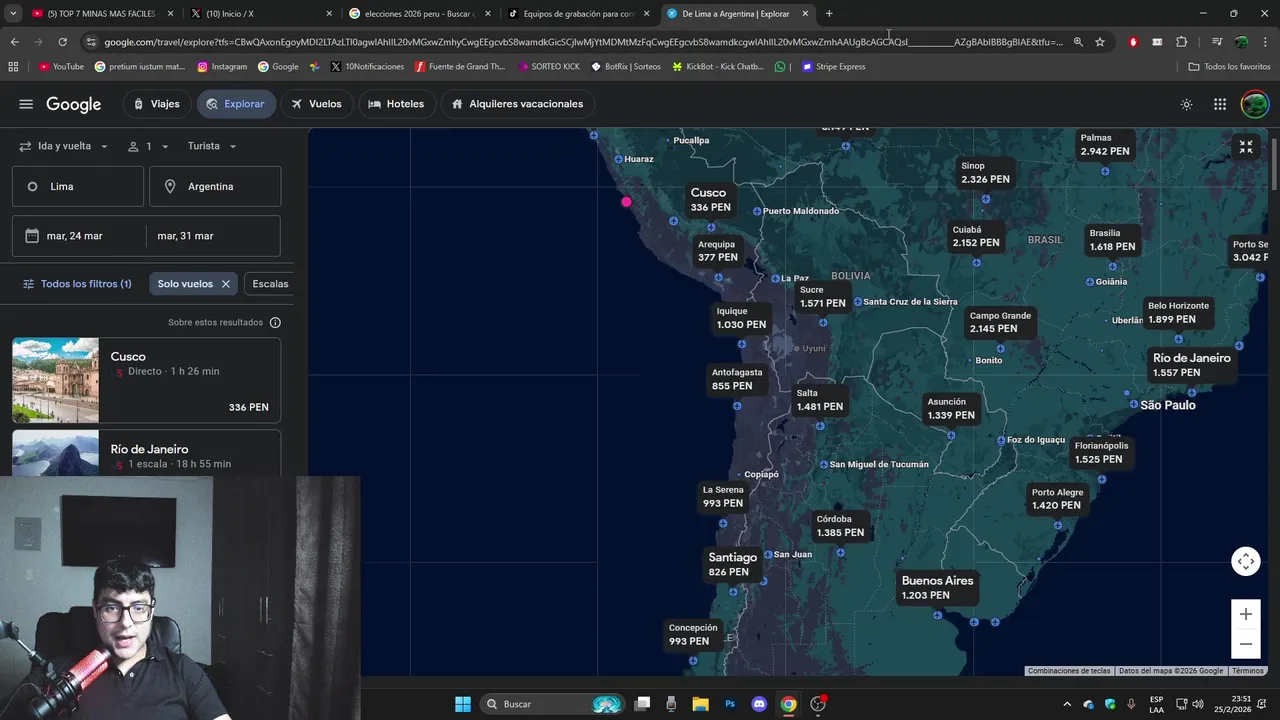Screen dimensions: 1280x720
Task: Select Cusco 336 PEN map label
Action: [710, 199]
